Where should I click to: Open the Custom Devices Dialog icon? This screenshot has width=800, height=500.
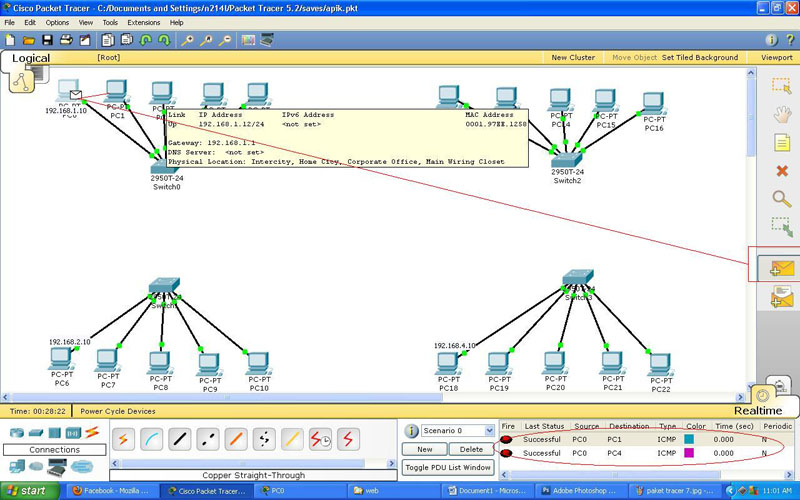[x=267, y=40]
